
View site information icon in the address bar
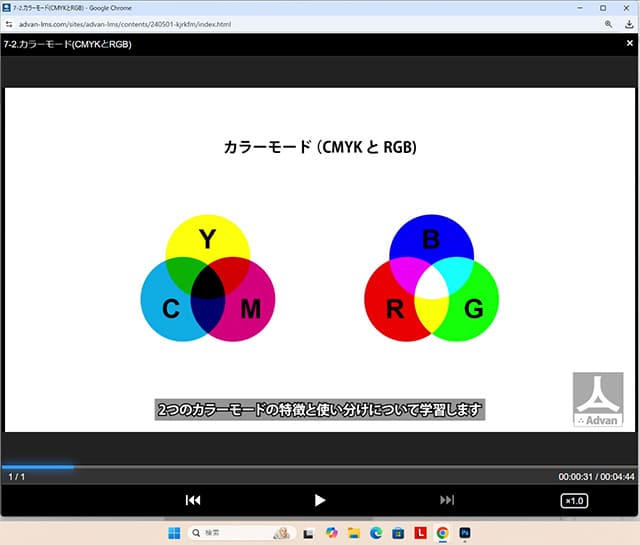pyautogui.click(x=9, y=24)
